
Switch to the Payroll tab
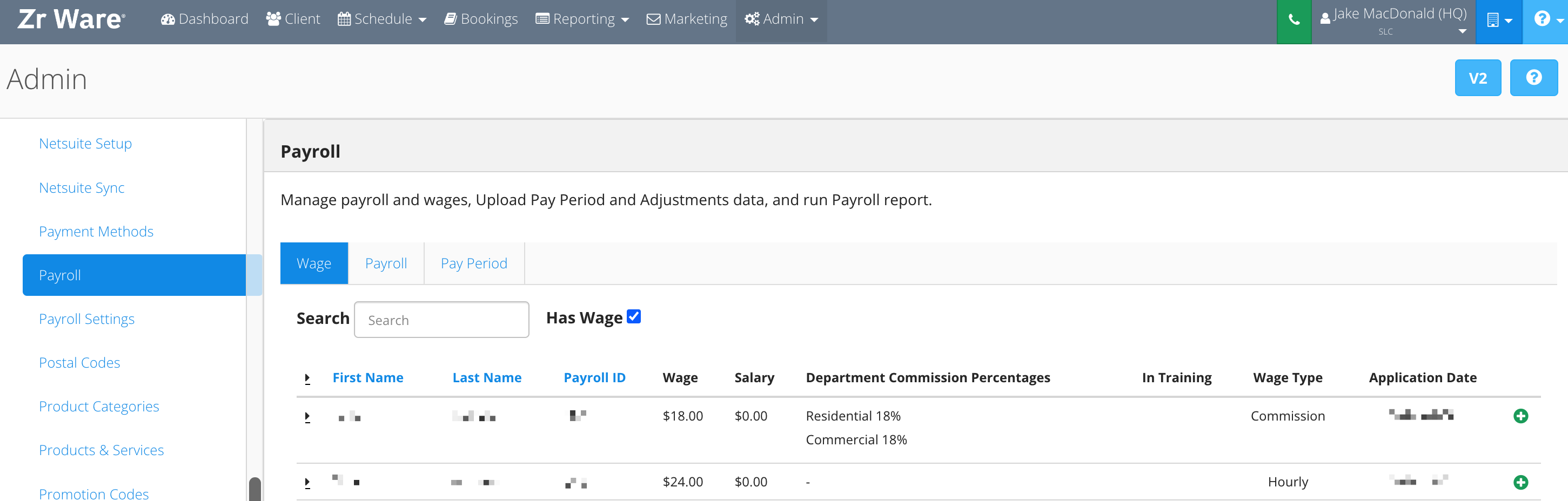386,263
